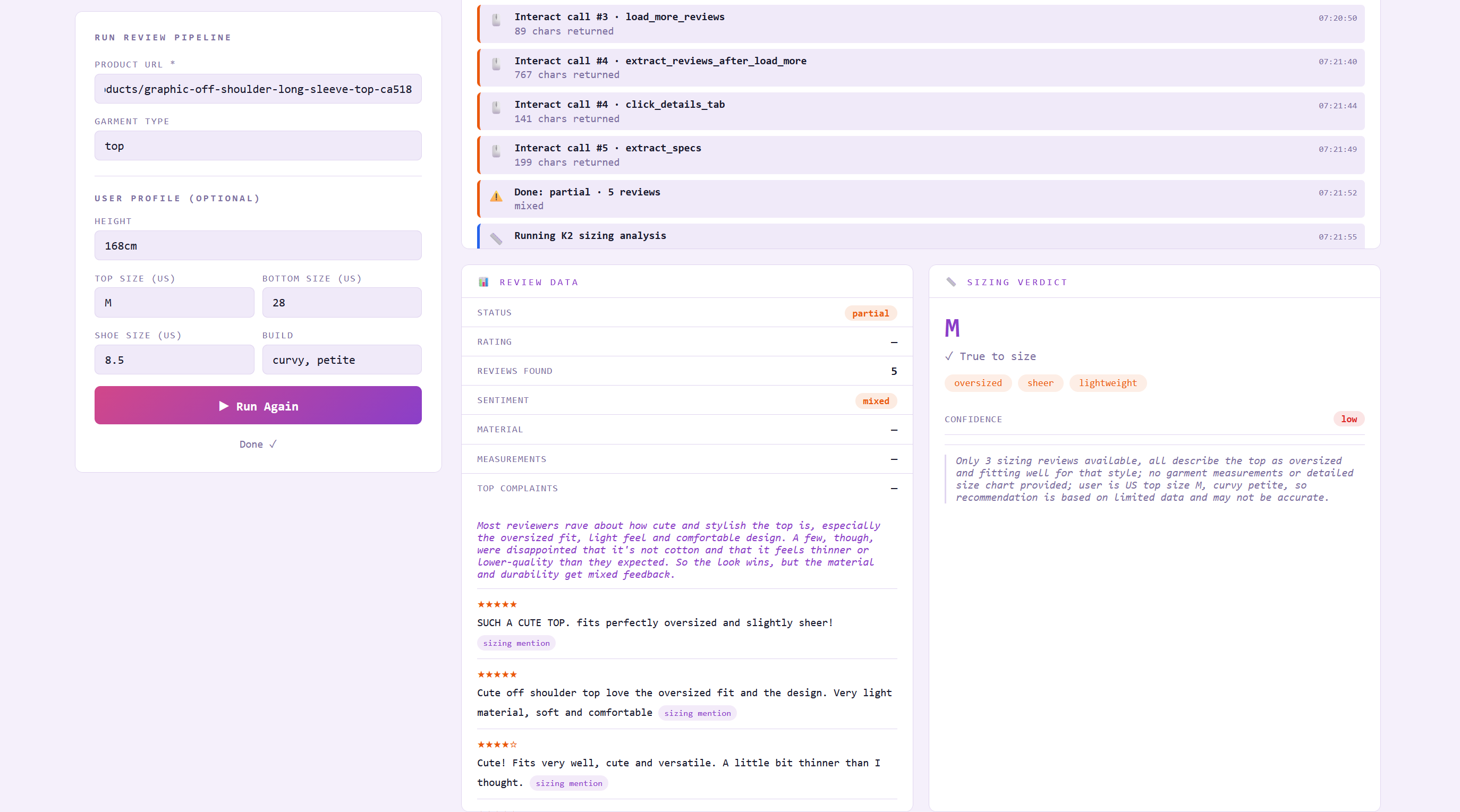This screenshot has width=1460, height=812.
Task: Click ruler icon next to Sizing Verdict
Action: point(951,281)
